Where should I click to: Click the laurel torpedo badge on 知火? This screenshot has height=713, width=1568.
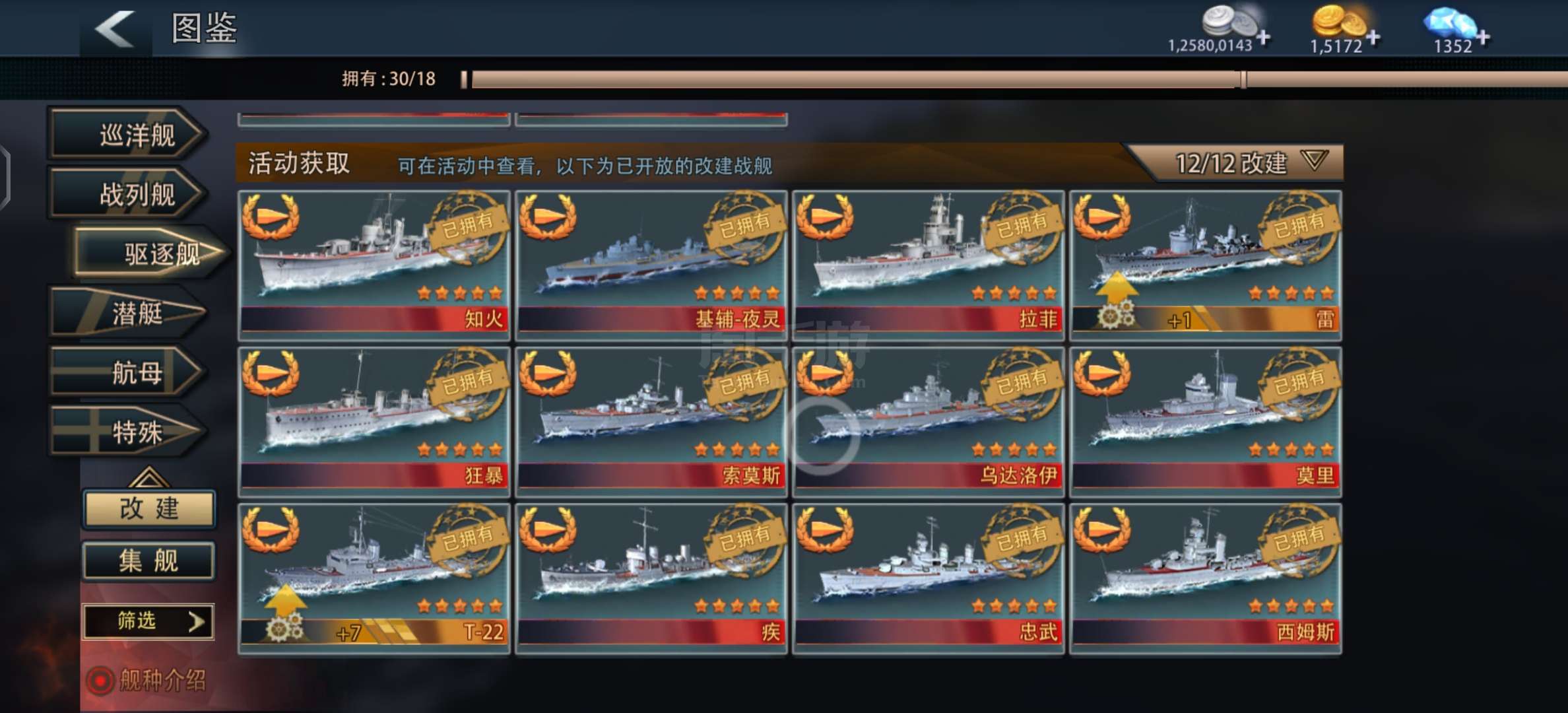271,217
